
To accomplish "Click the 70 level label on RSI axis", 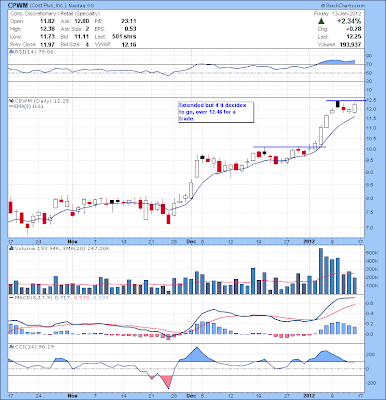I will (x=370, y=64).
